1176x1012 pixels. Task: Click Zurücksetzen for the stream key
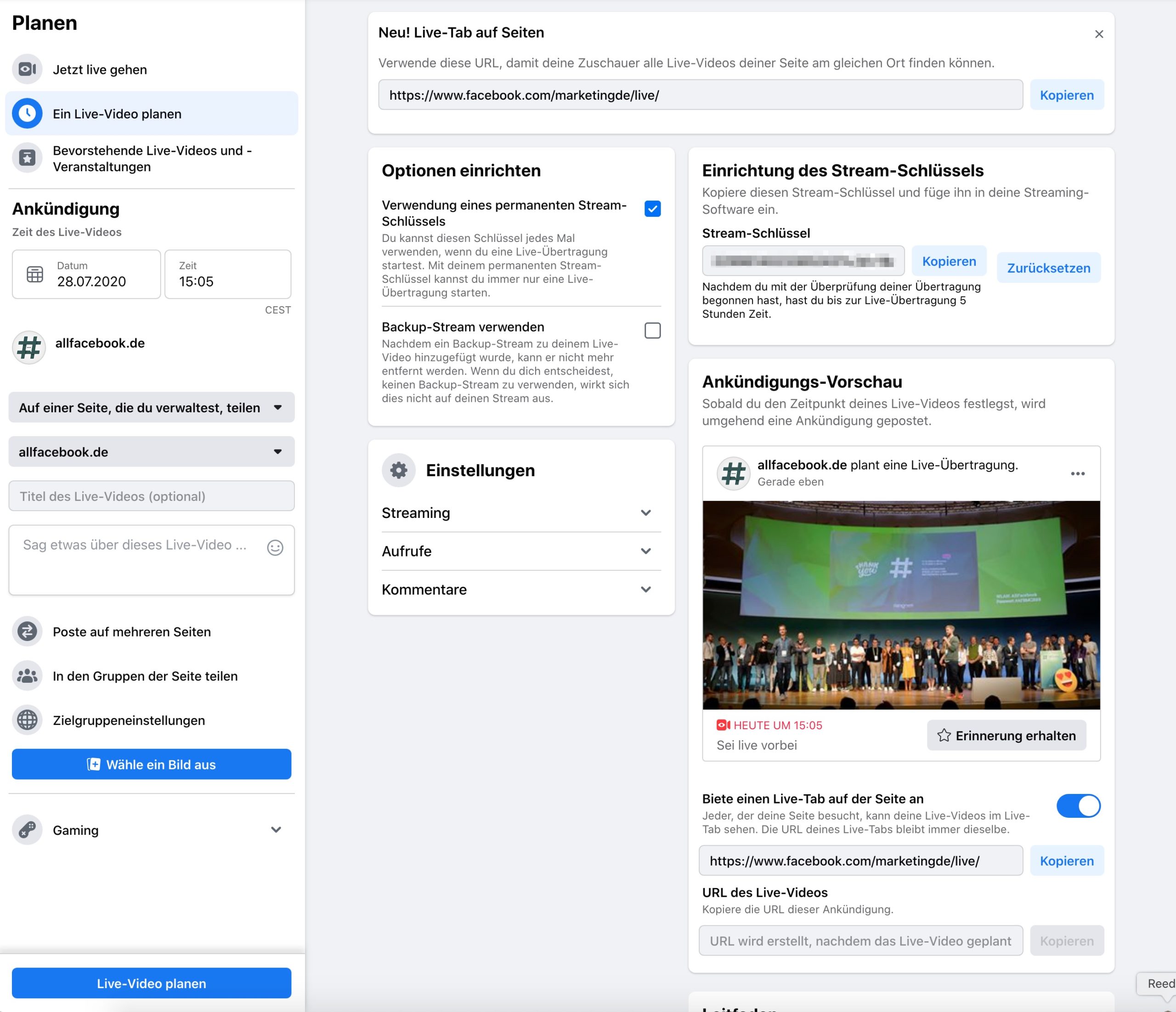pos(1048,268)
